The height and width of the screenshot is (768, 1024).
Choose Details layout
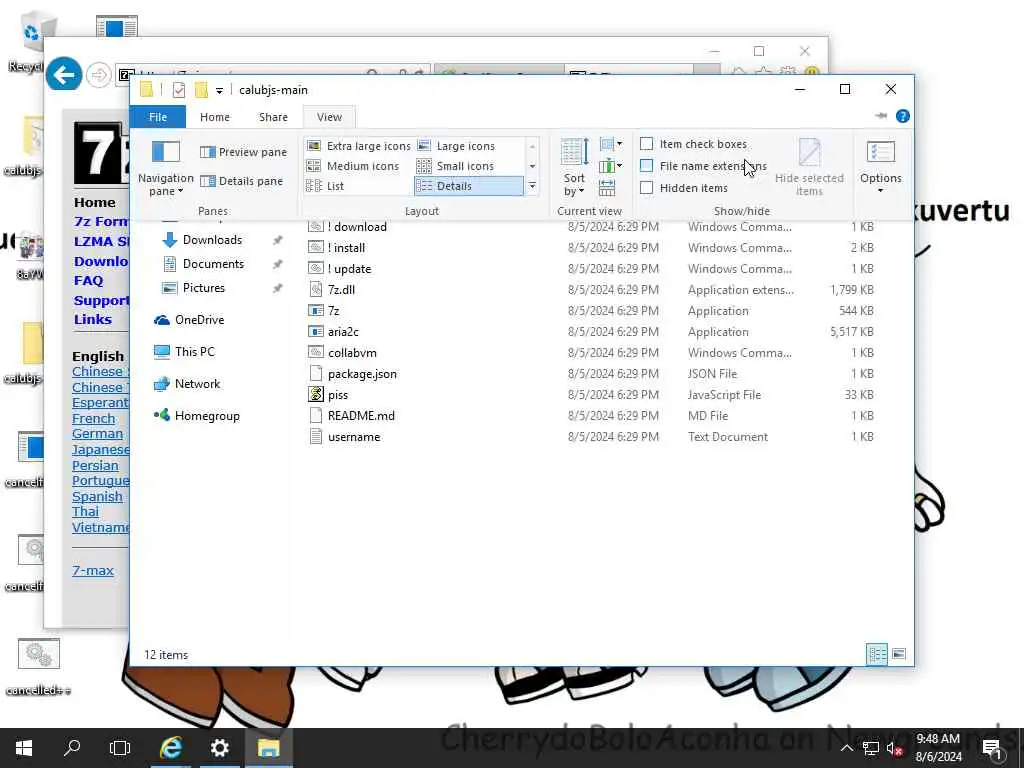point(468,185)
